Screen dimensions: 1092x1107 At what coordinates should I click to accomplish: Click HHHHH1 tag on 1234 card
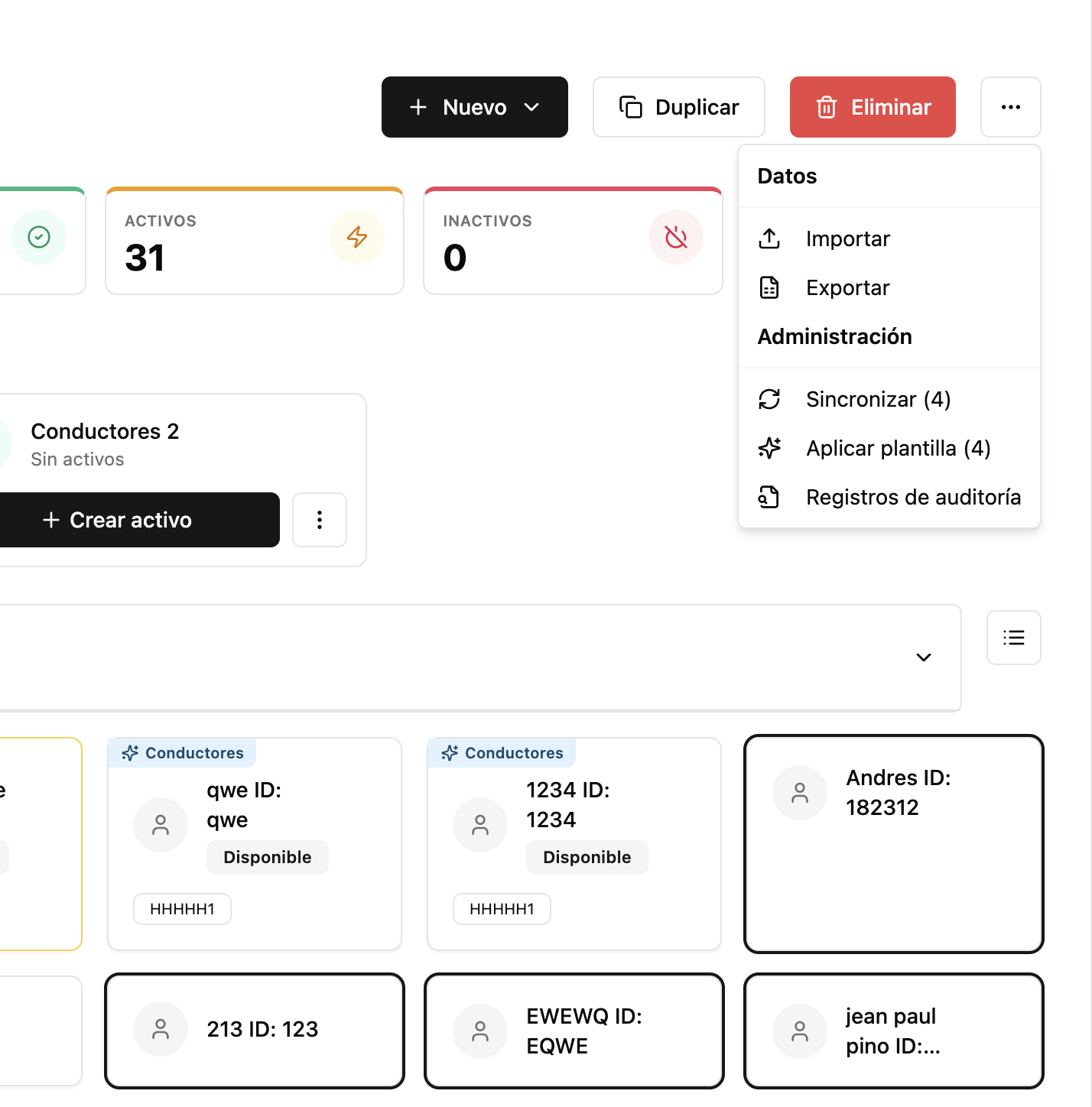[x=502, y=909]
